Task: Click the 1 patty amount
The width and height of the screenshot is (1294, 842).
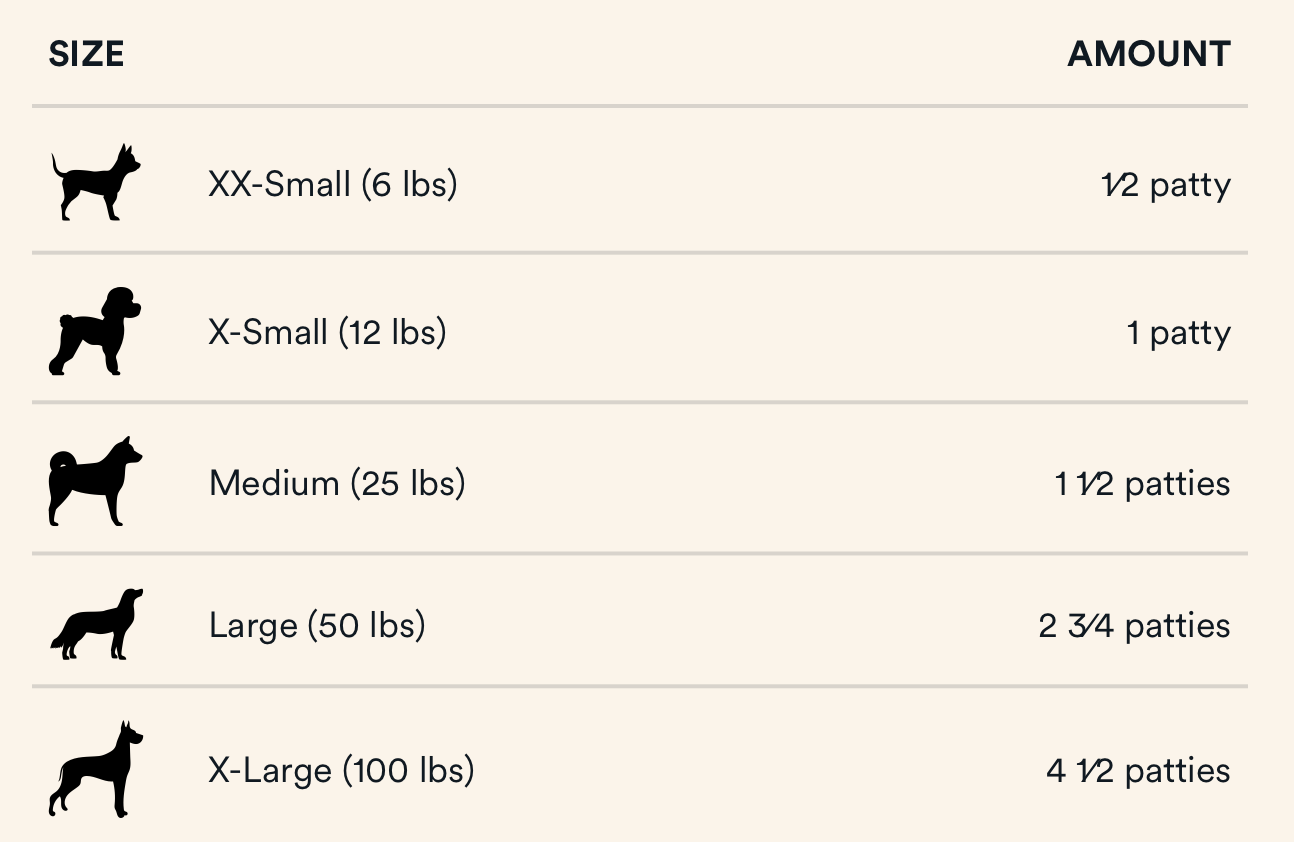Action: tap(1179, 332)
